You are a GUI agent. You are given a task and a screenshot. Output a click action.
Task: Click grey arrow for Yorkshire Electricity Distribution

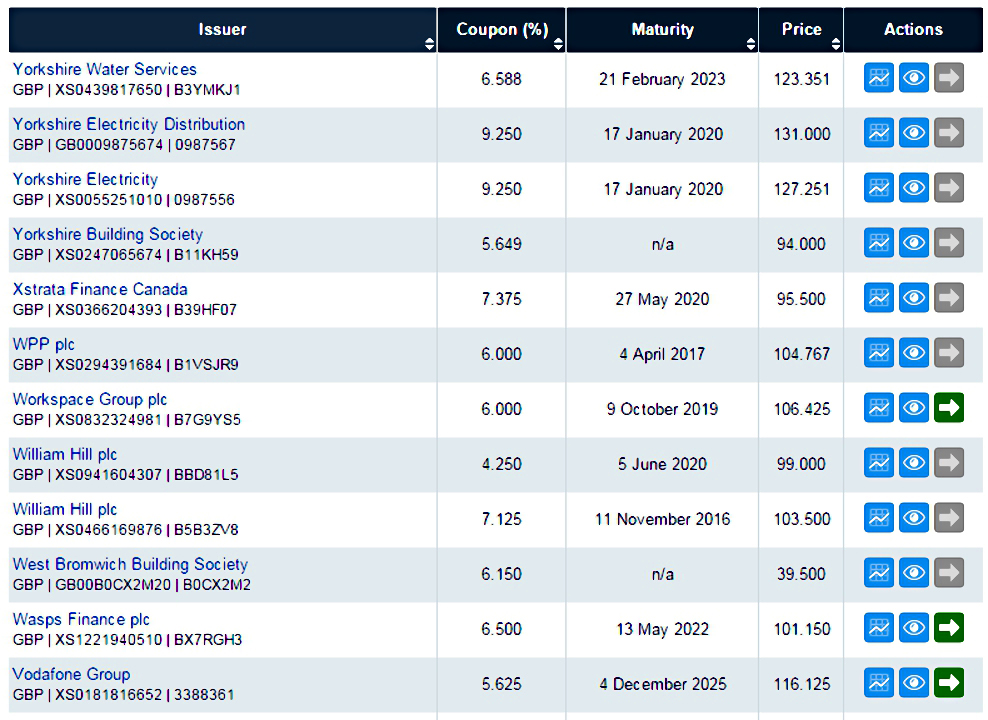[x=949, y=133]
